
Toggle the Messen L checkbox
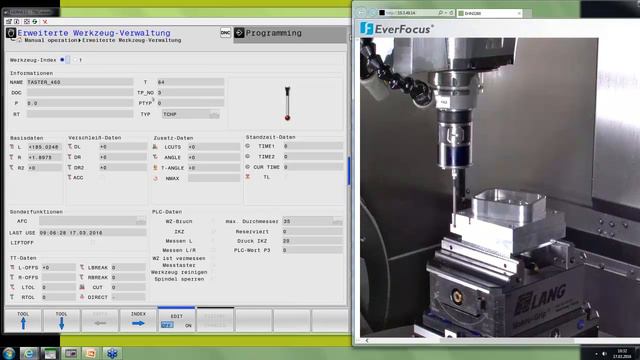tap(213, 241)
